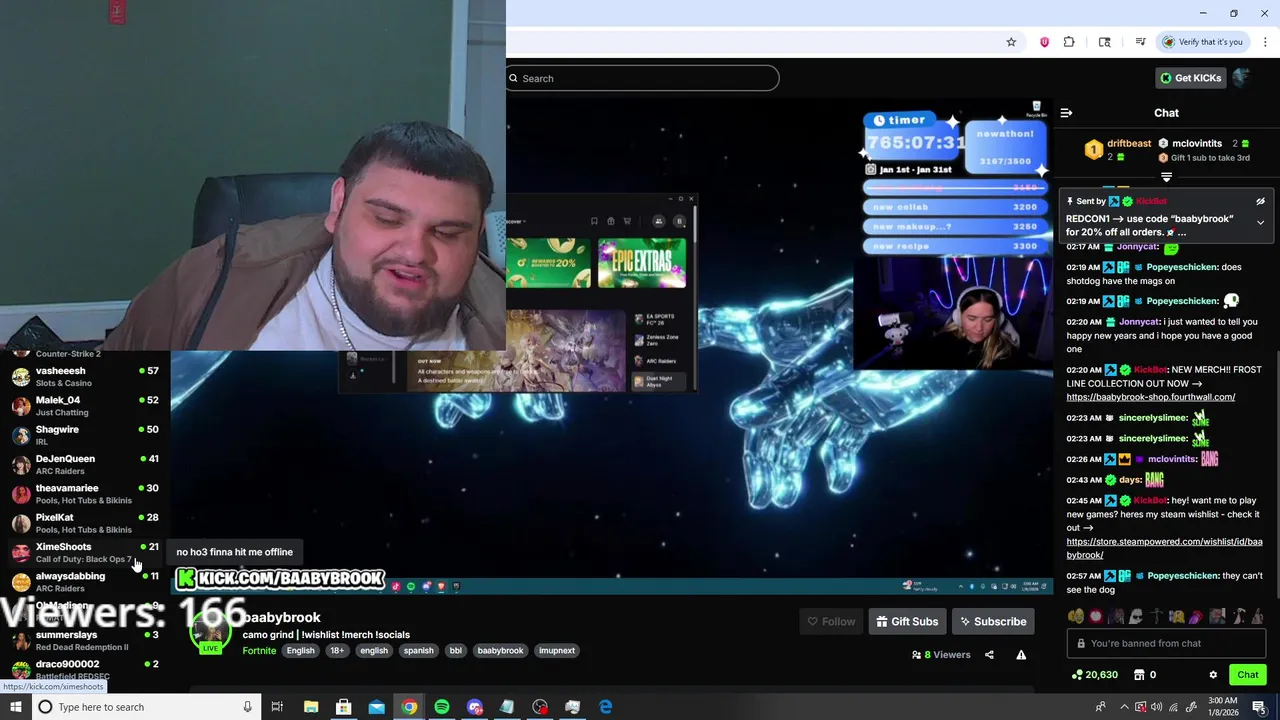Open Chrome's three-dot menu
This screenshot has width=1280, height=720.
pyautogui.click(x=1265, y=42)
